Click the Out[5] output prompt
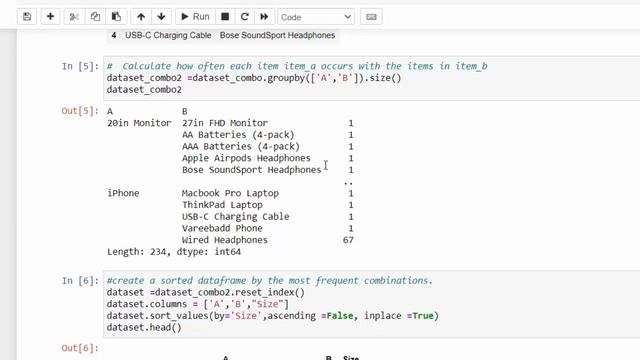 coord(80,111)
